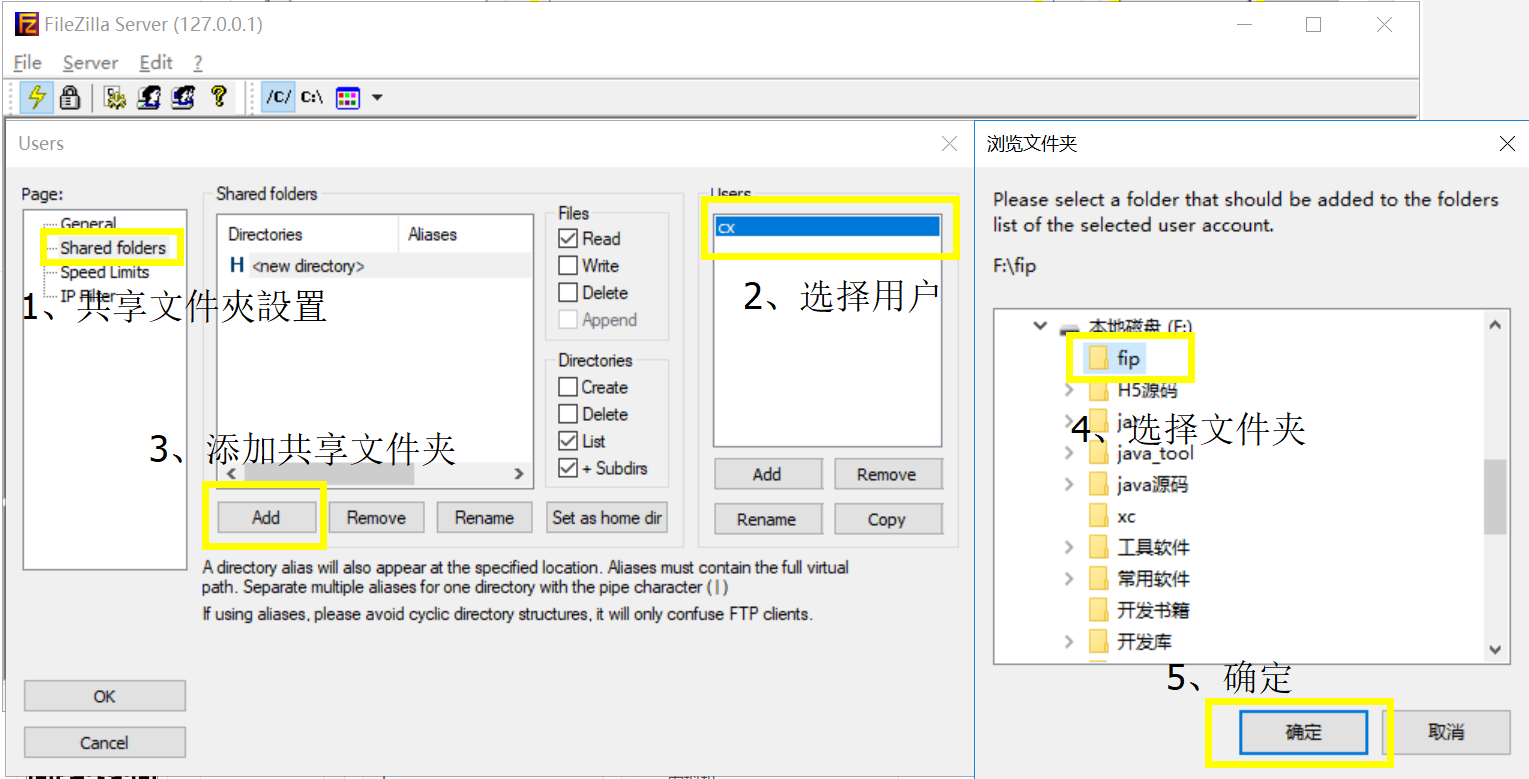The width and height of the screenshot is (1529, 779).
Task: Click the folder icon beside fip
Action: pyautogui.click(x=1099, y=358)
